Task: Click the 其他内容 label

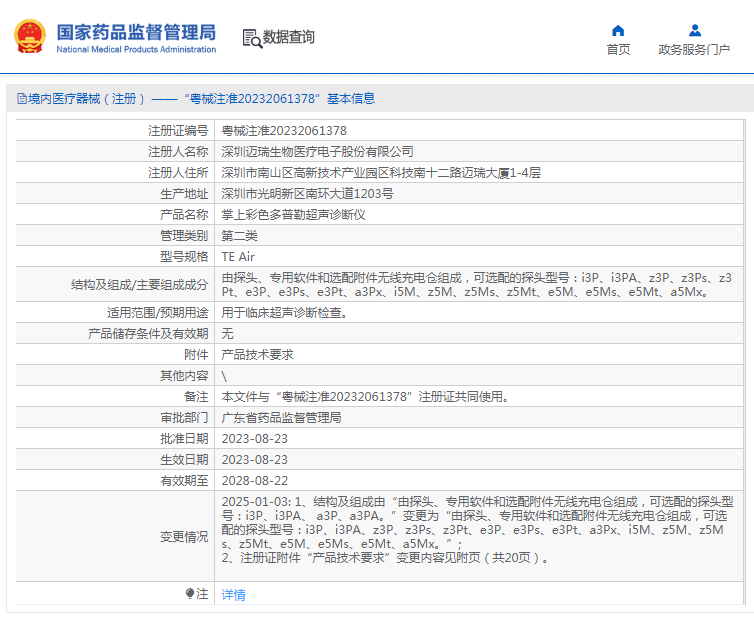Action: pyautogui.click(x=184, y=376)
